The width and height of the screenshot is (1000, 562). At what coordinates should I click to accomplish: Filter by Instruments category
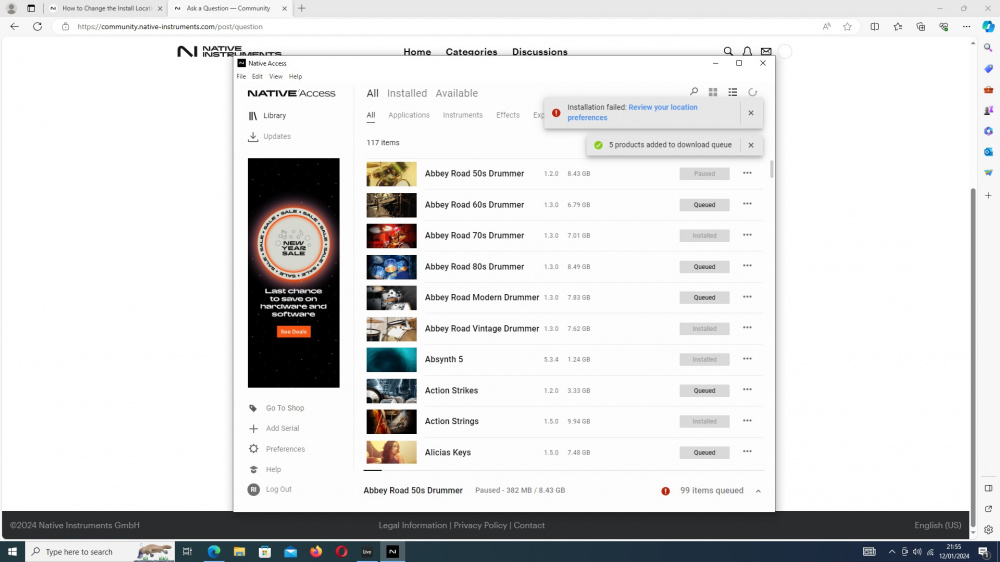click(x=462, y=115)
